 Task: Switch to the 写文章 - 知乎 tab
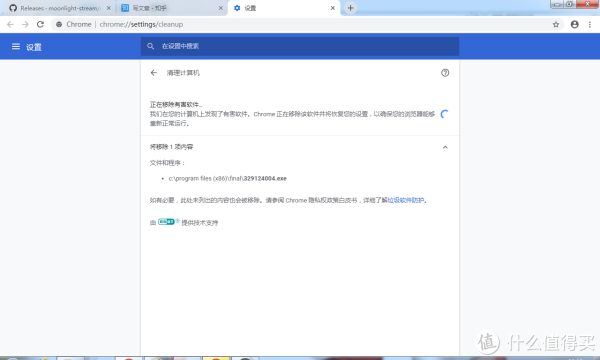point(171,8)
